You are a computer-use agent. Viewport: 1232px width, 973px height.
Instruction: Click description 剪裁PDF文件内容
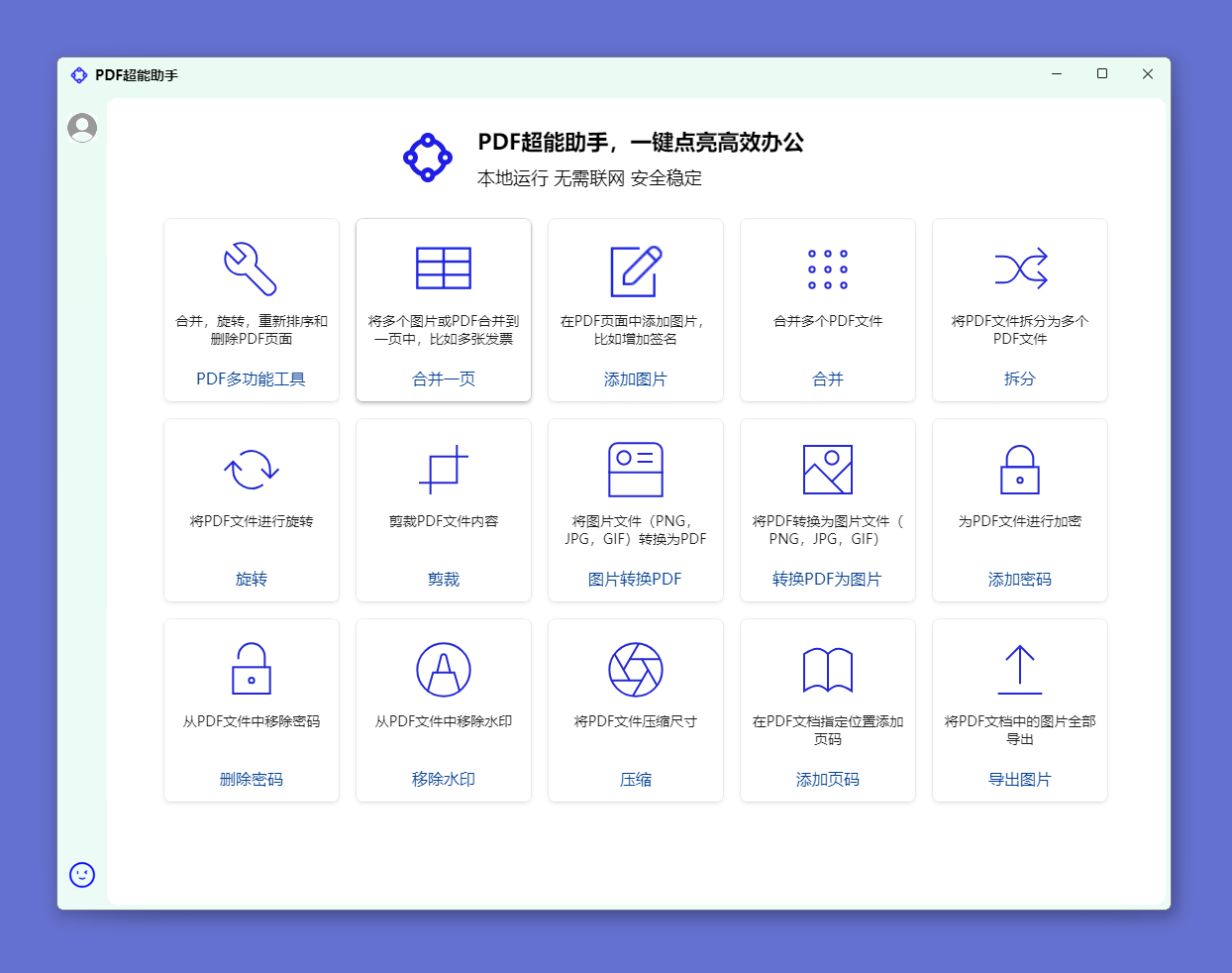(444, 521)
